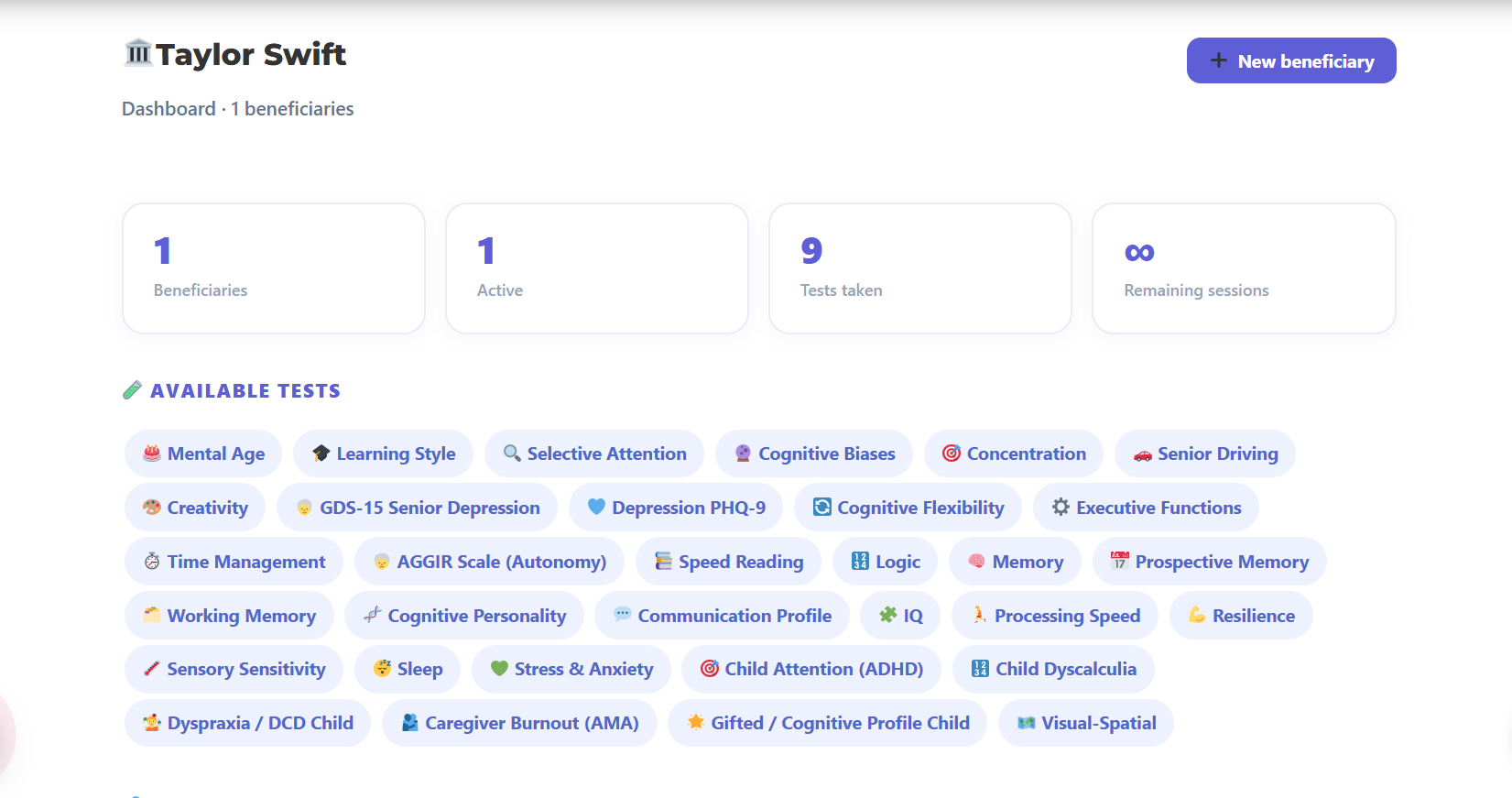Click the blue heart icon on Depression PHQ-9
Viewport: 1512px width, 798px height.
(x=596, y=507)
